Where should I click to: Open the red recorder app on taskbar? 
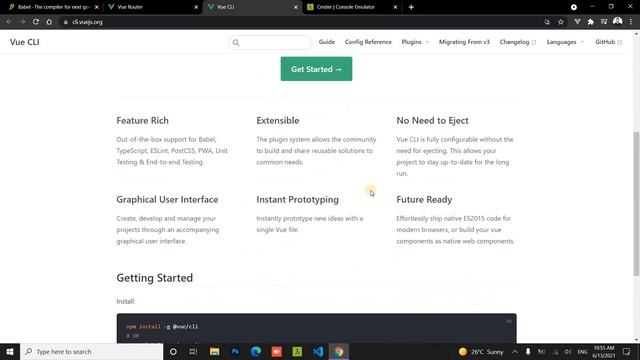pyautogui.click(x=277, y=351)
